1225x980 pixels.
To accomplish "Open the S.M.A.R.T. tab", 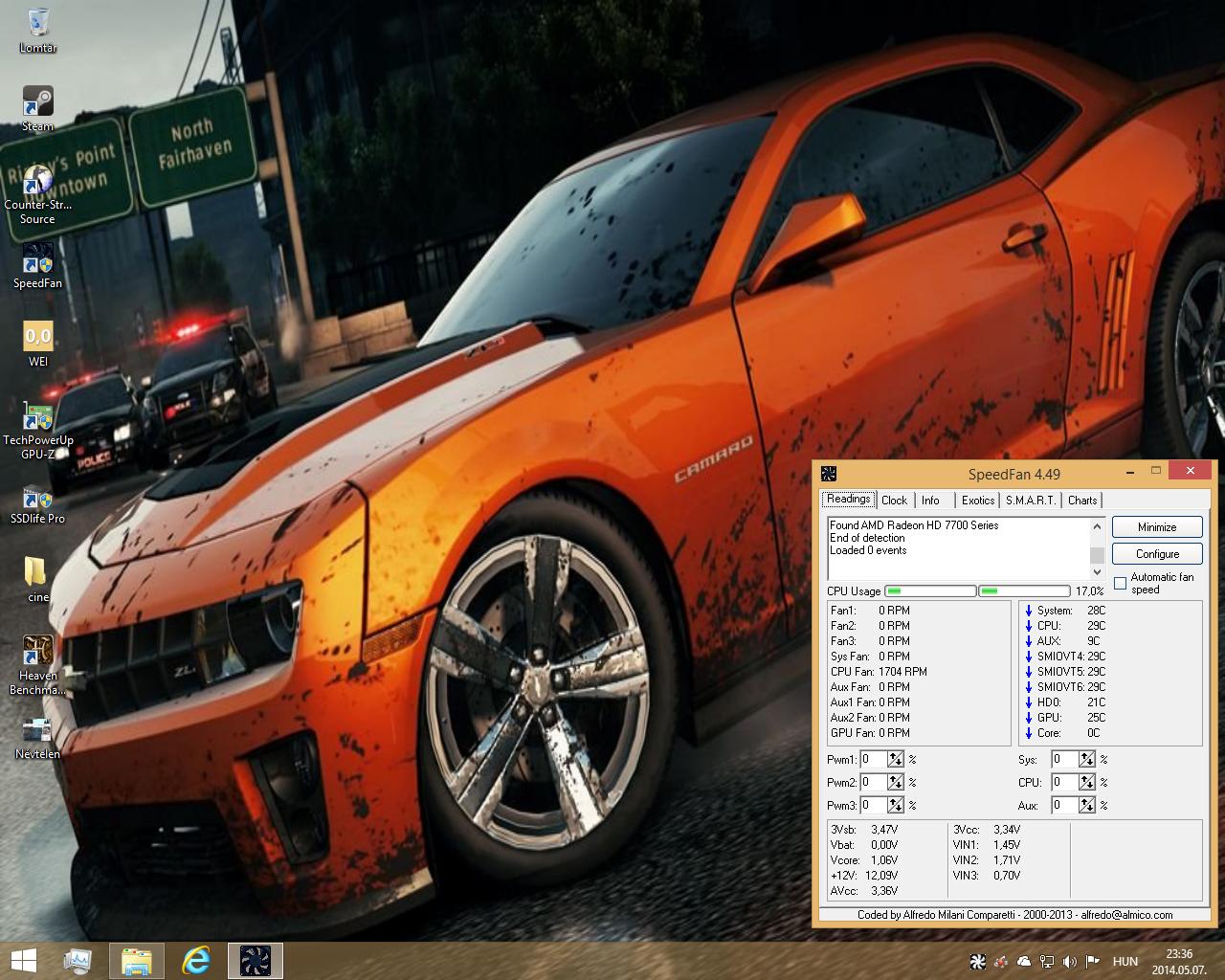I will pyautogui.click(x=1031, y=501).
